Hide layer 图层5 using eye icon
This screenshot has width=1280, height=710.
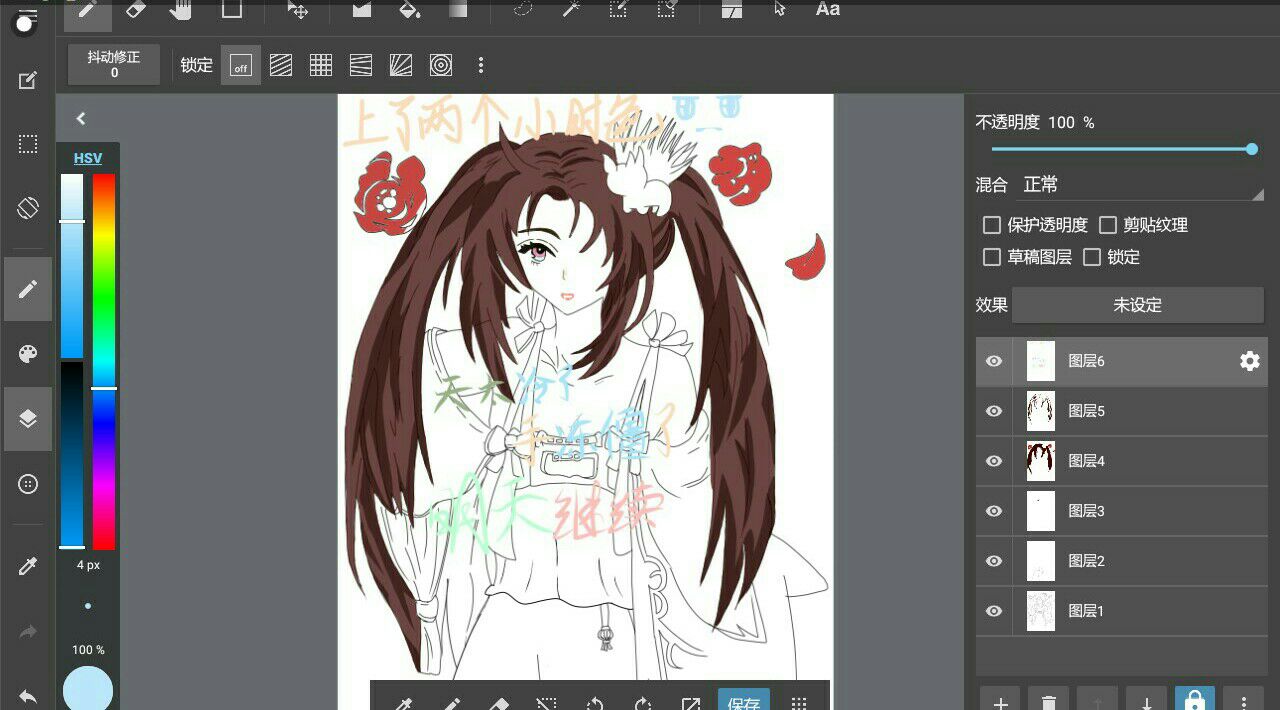tap(994, 411)
